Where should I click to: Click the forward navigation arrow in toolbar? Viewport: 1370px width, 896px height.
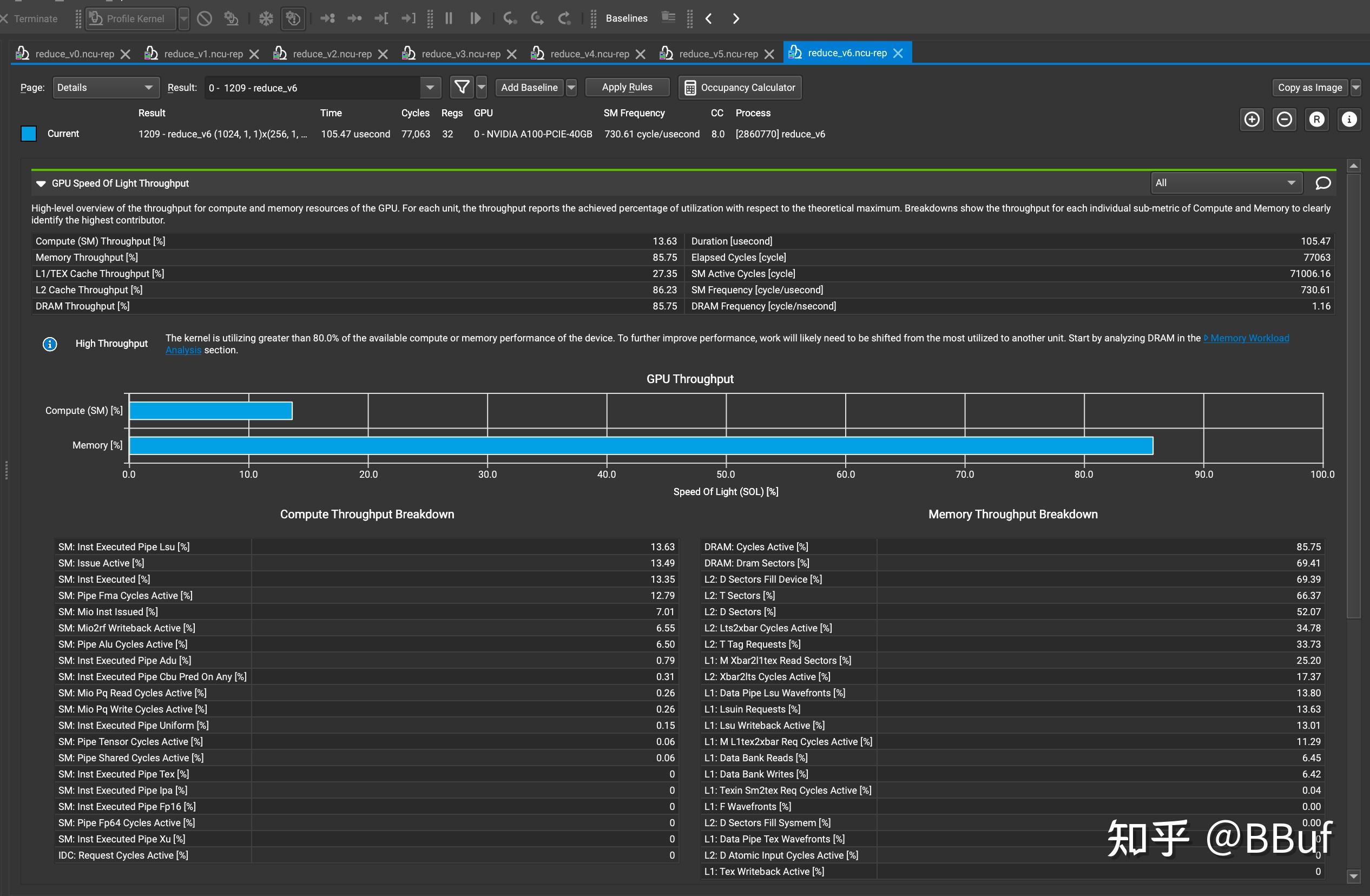pyautogui.click(x=736, y=18)
